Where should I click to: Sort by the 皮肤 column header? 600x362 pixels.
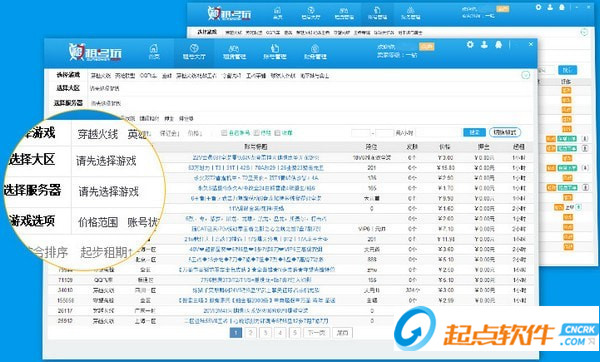[x=412, y=147]
